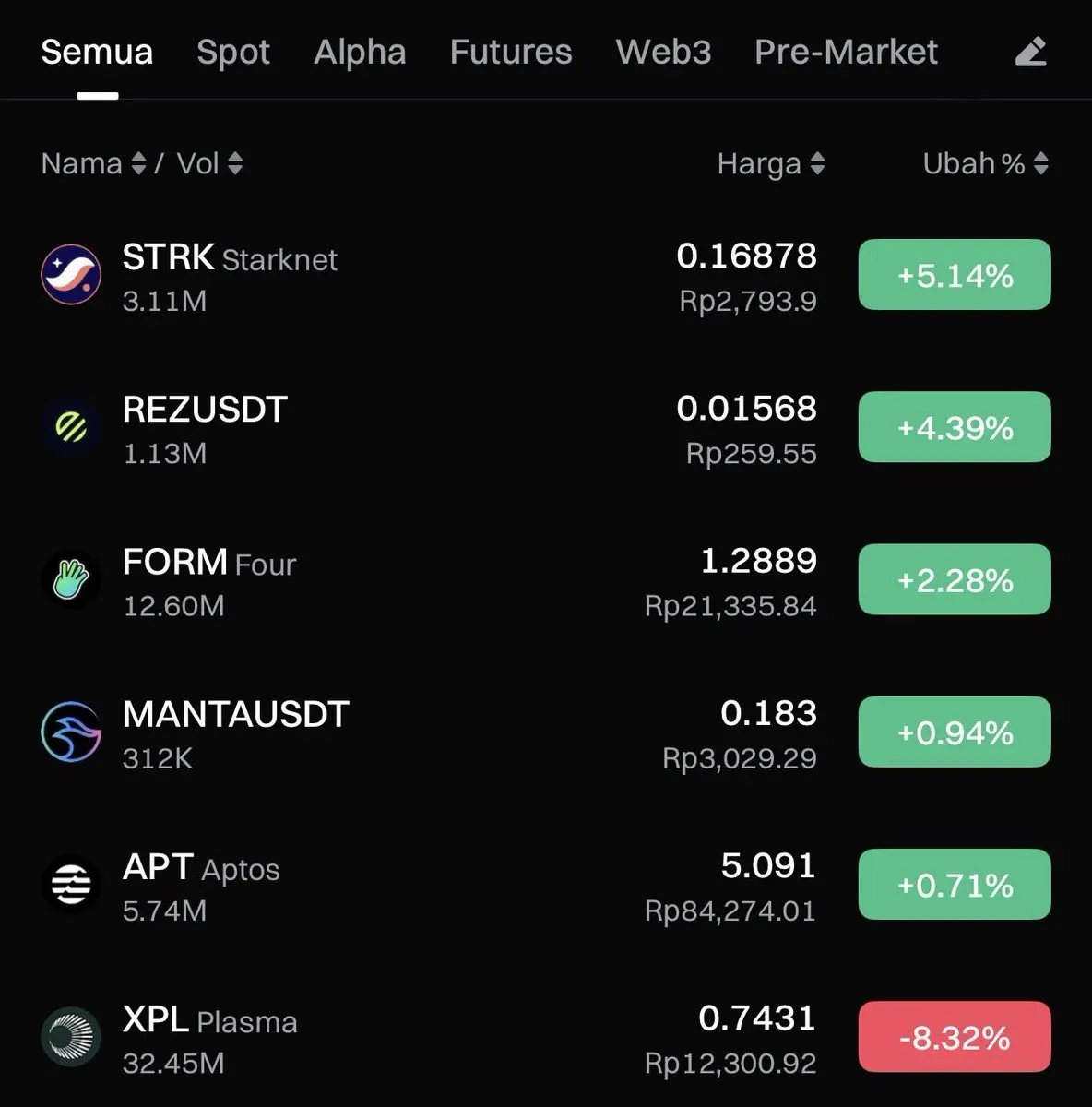Sort list by Vol arrows
Image resolution: width=1092 pixels, height=1107 pixels.
click(x=235, y=164)
